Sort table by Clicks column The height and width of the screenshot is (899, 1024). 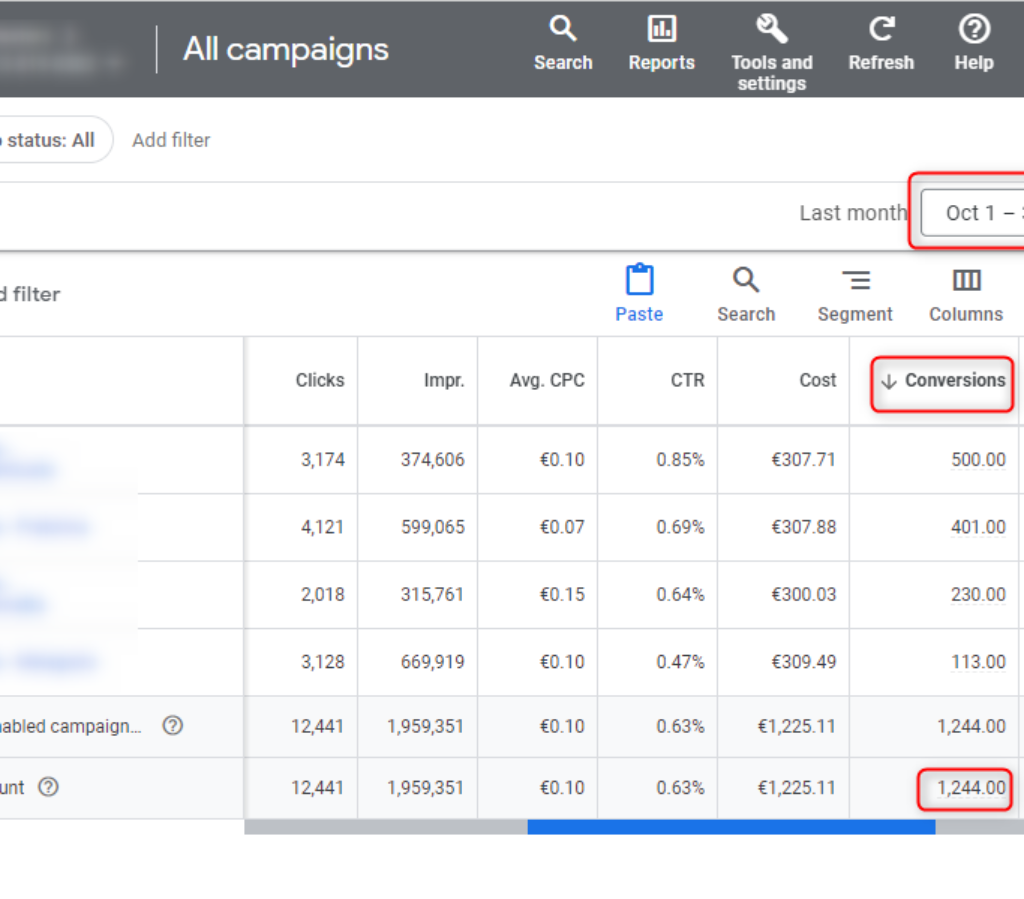click(319, 381)
